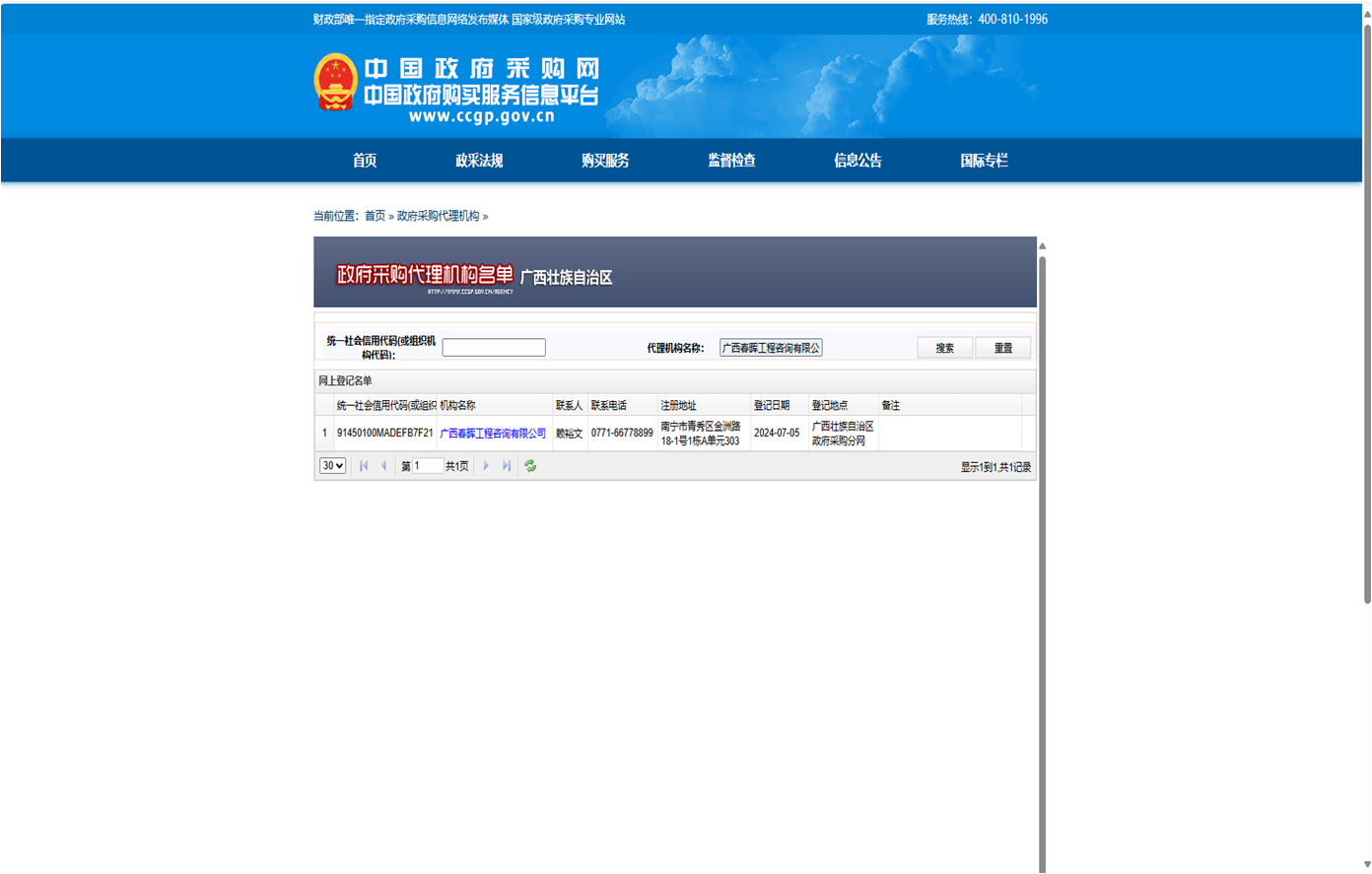Open the rows-per-page dropdown showing 30
1372x874 pixels.
[x=332, y=466]
